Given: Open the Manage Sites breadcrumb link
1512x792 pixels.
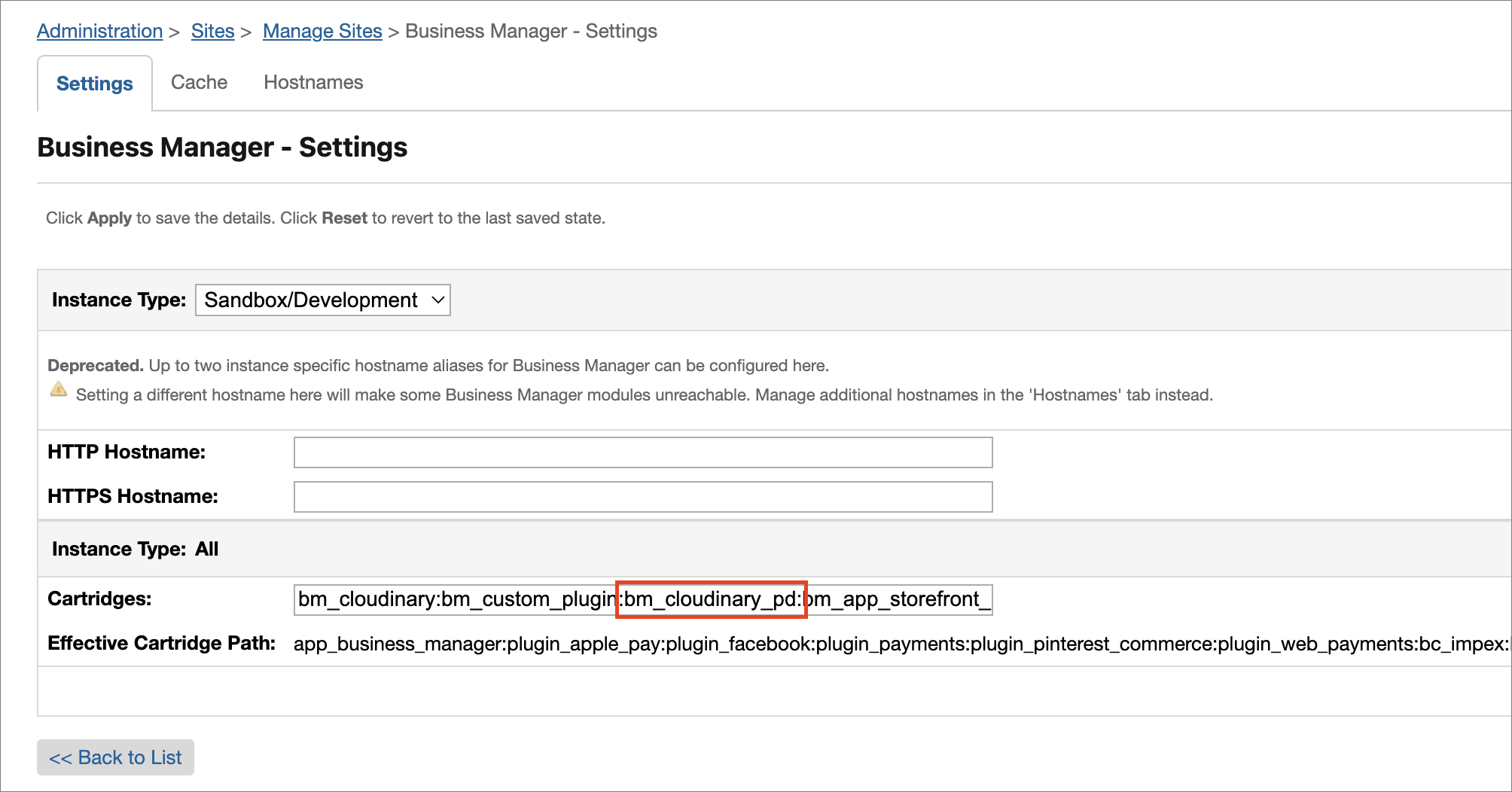Looking at the screenshot, I should (322, 31).
